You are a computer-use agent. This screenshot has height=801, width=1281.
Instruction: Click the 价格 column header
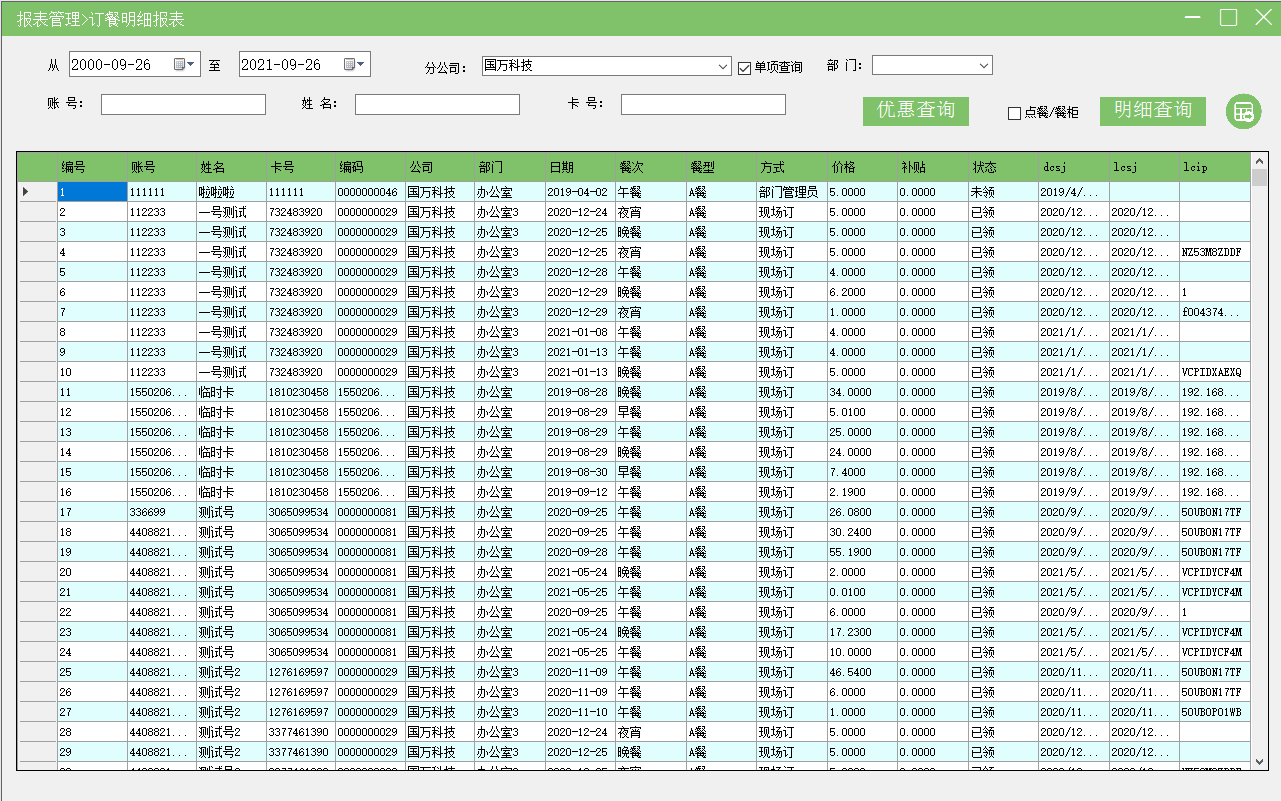pyautogui.click(x=861, y=167)
